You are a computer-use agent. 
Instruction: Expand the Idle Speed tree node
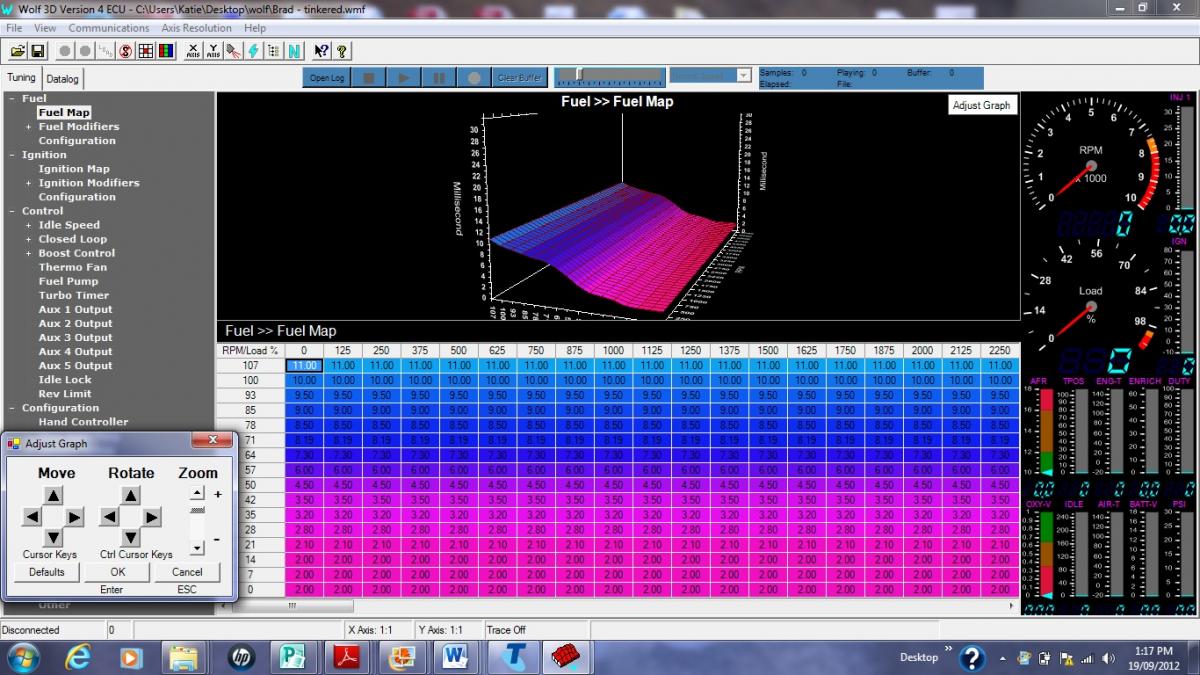pos(28,225)
